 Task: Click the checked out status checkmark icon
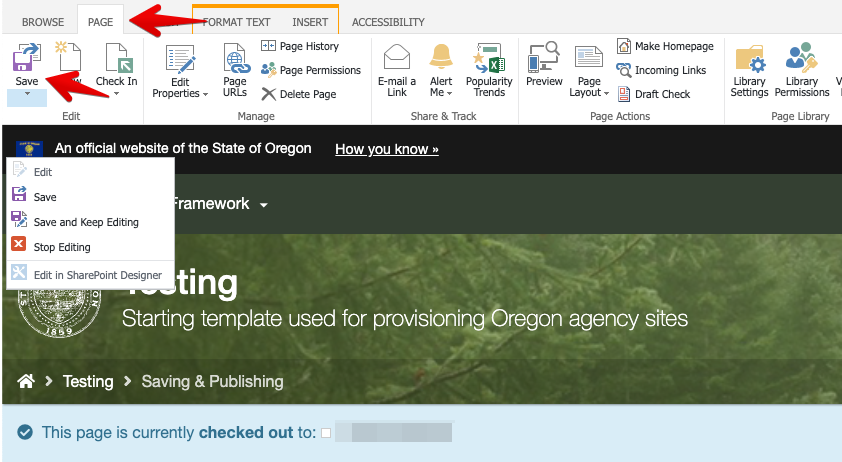click(x=25, y=432)
